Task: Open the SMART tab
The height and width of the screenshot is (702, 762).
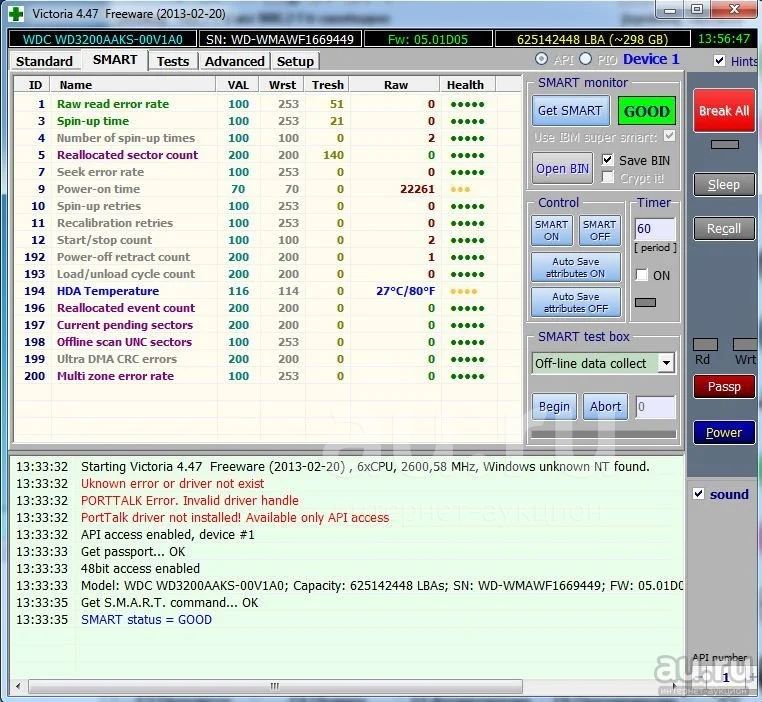Action: tap(115, 60)
